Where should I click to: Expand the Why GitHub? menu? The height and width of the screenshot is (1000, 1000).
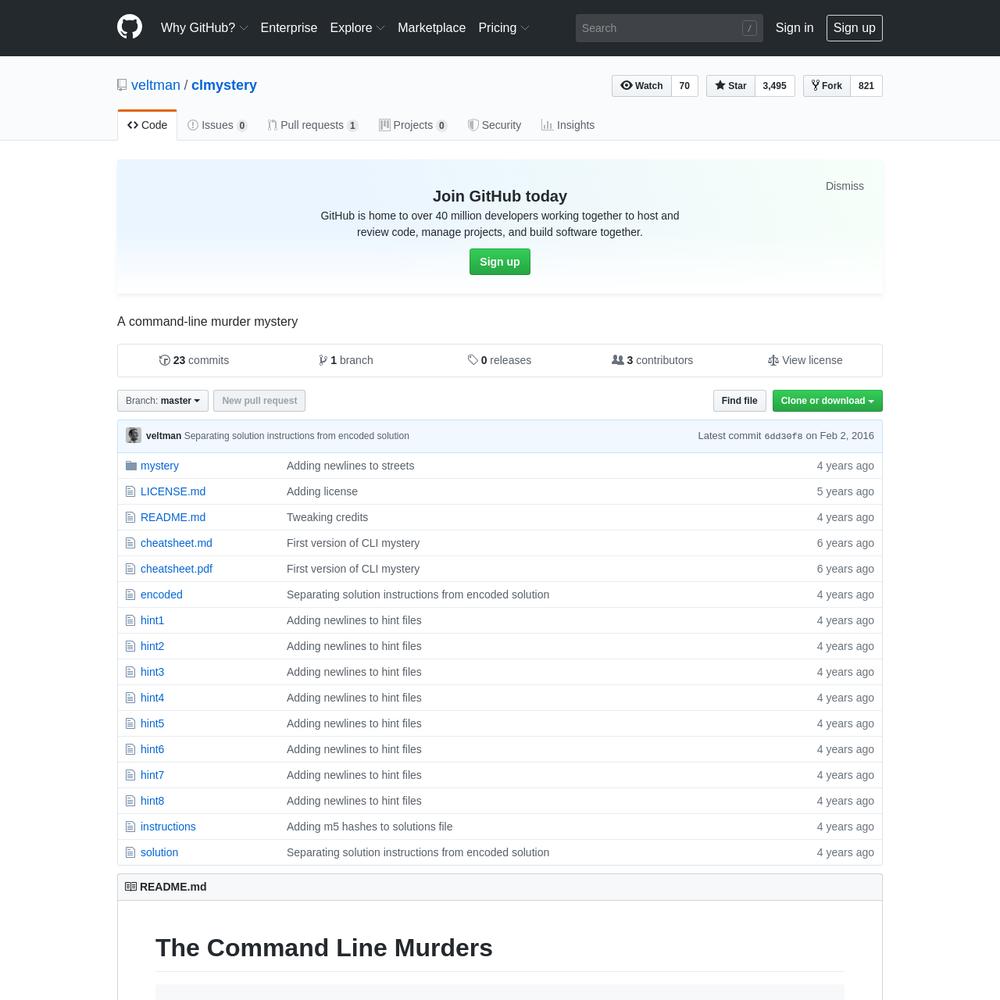point(204,28)
